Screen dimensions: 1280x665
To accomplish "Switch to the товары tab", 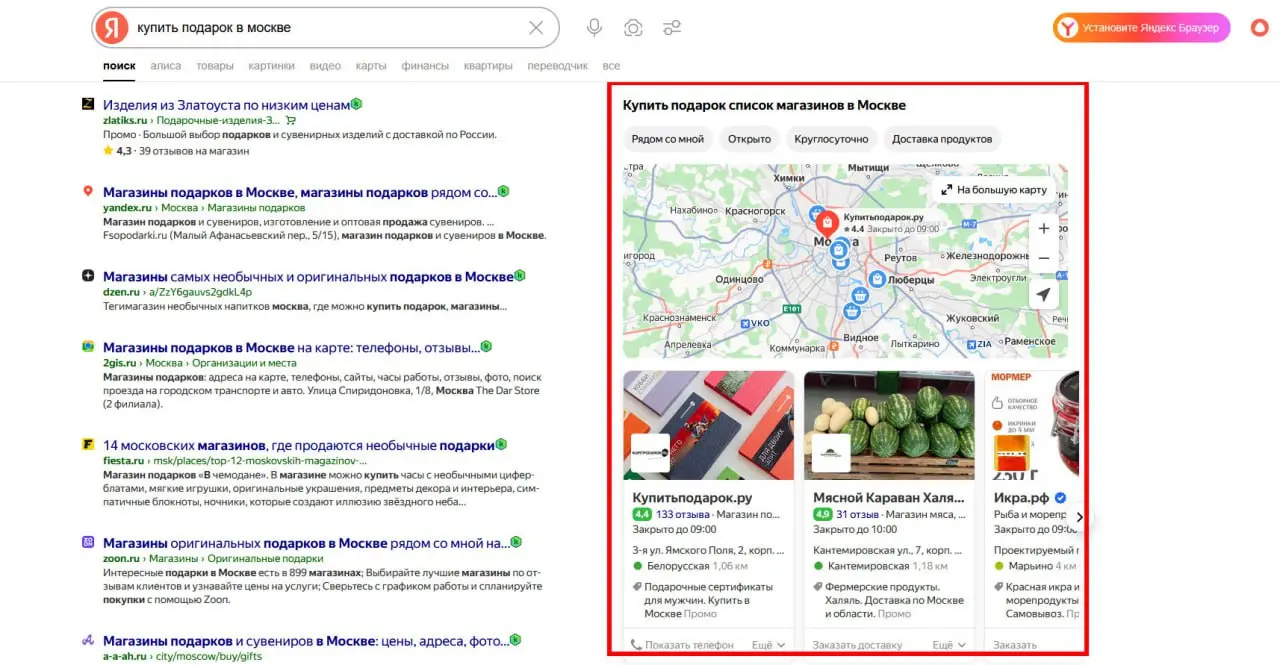I will click(215, 66).
